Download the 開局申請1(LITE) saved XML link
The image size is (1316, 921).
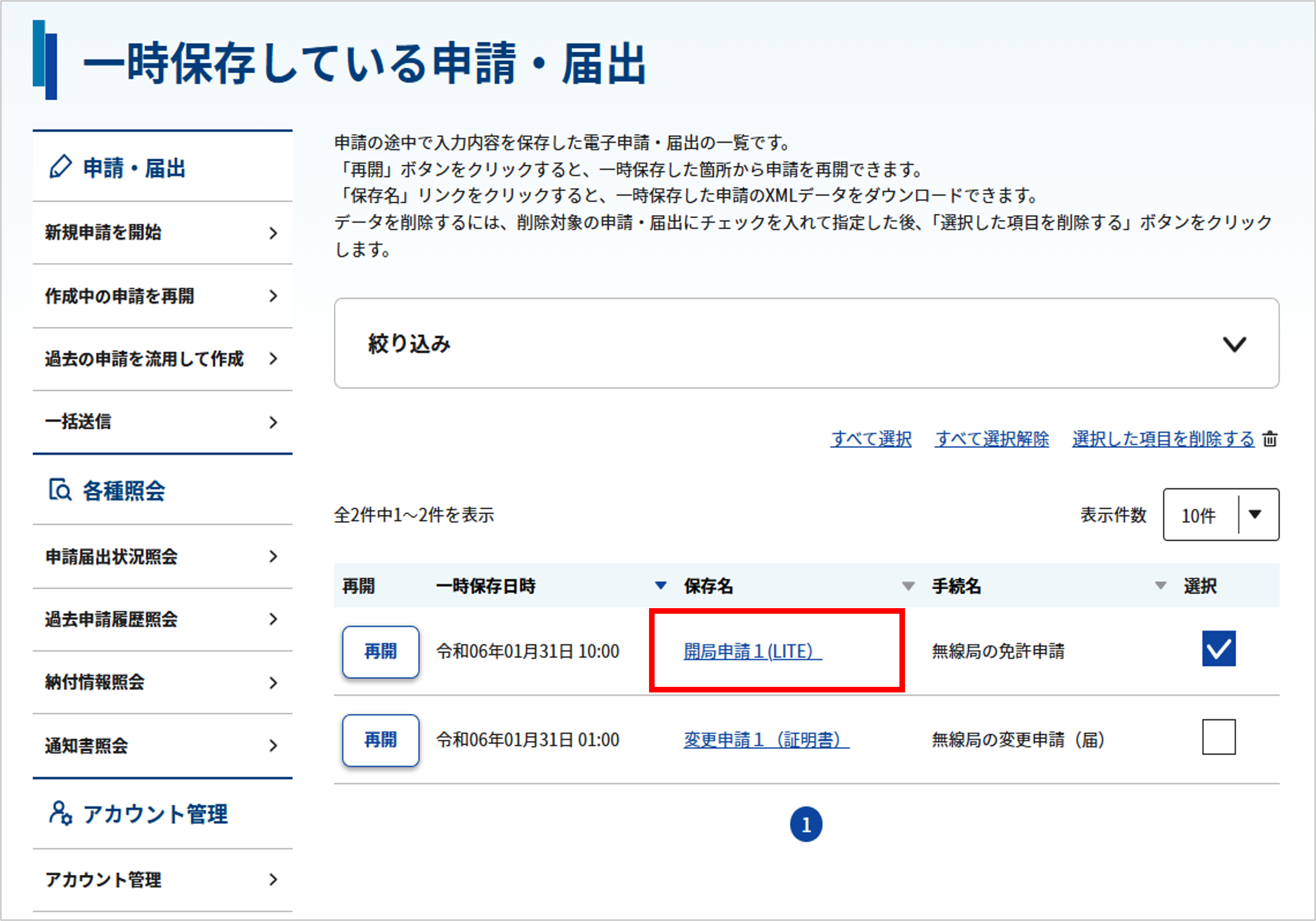pyautogui.click(x=752, y=651)
